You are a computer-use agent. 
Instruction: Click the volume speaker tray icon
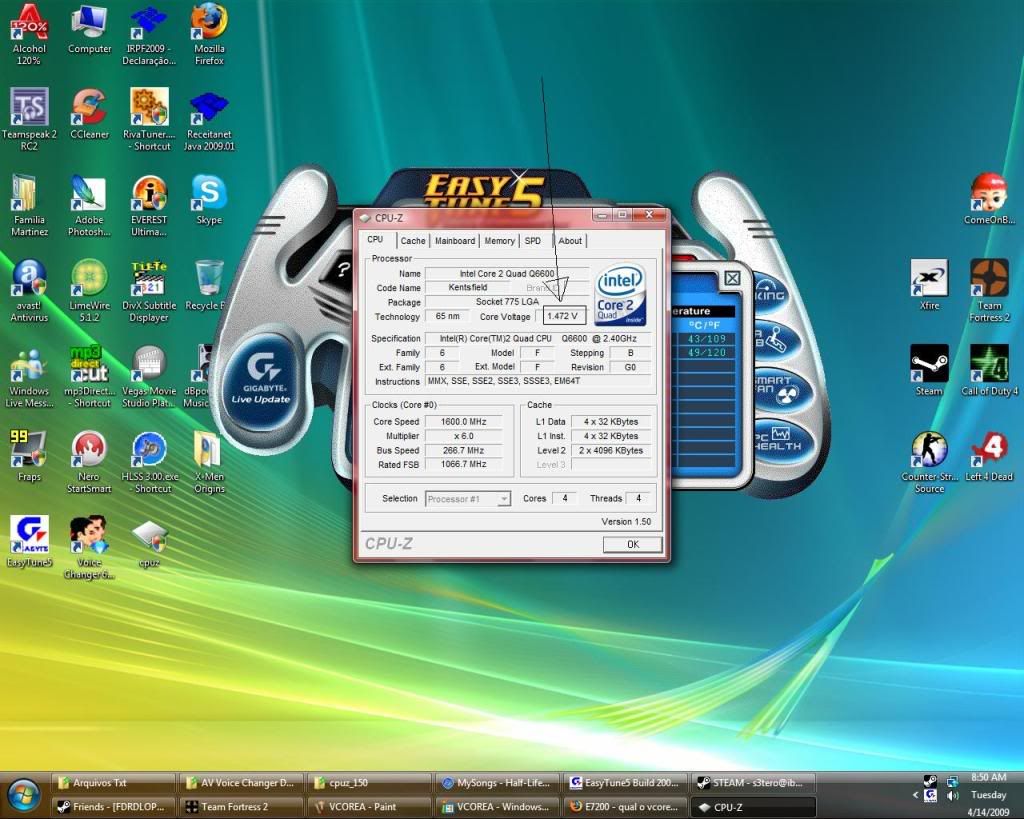(952, 795)
